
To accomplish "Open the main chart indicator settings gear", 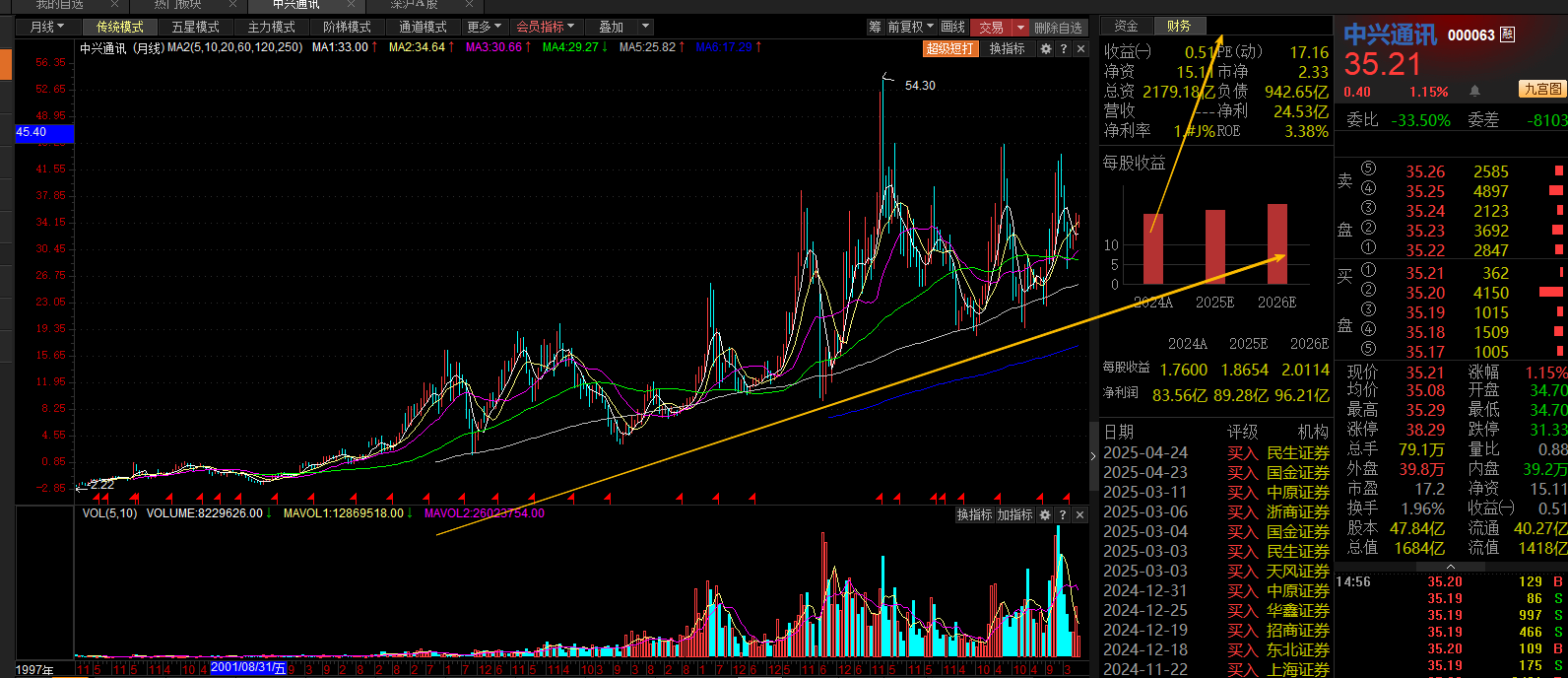I will [x=1046, y=48].
